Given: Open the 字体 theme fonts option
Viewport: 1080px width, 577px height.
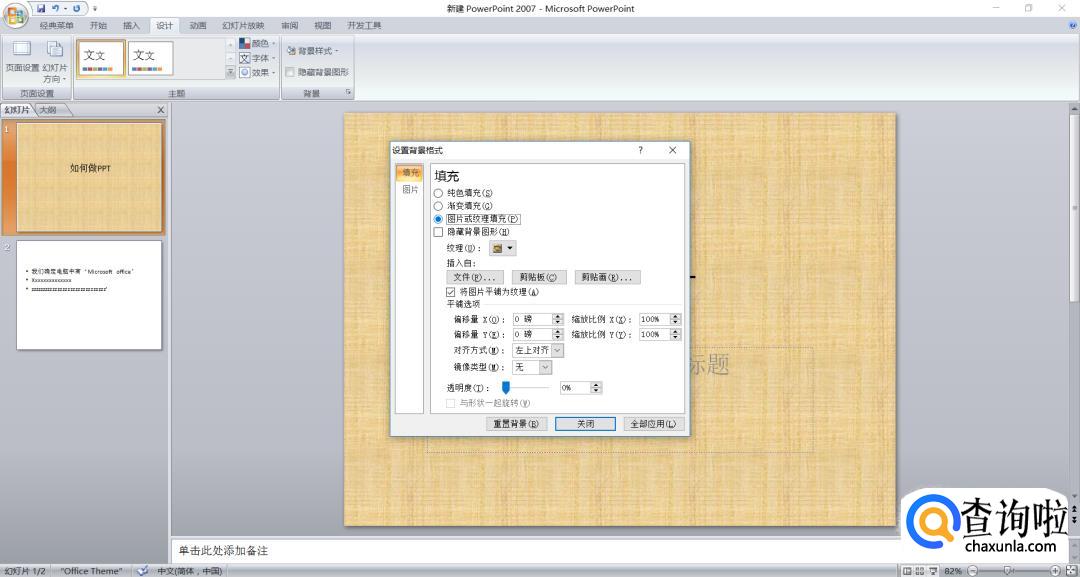Looking at the screenshot, I should click(257, 58).
